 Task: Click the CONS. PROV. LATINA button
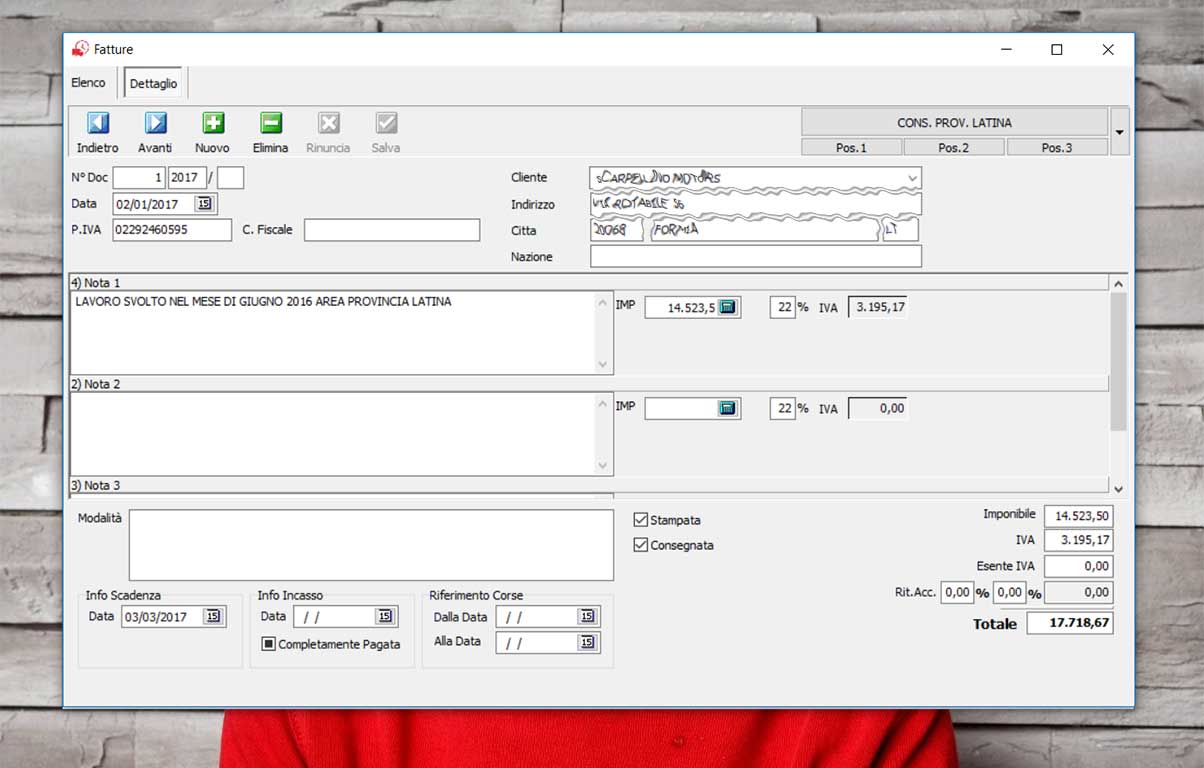click(x=954, y=123)
